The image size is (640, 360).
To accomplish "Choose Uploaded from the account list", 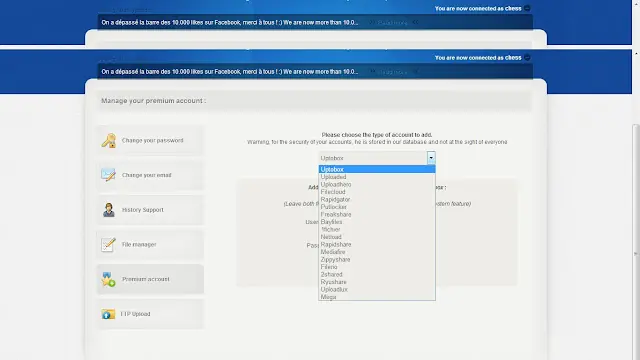I will (377, 177).
